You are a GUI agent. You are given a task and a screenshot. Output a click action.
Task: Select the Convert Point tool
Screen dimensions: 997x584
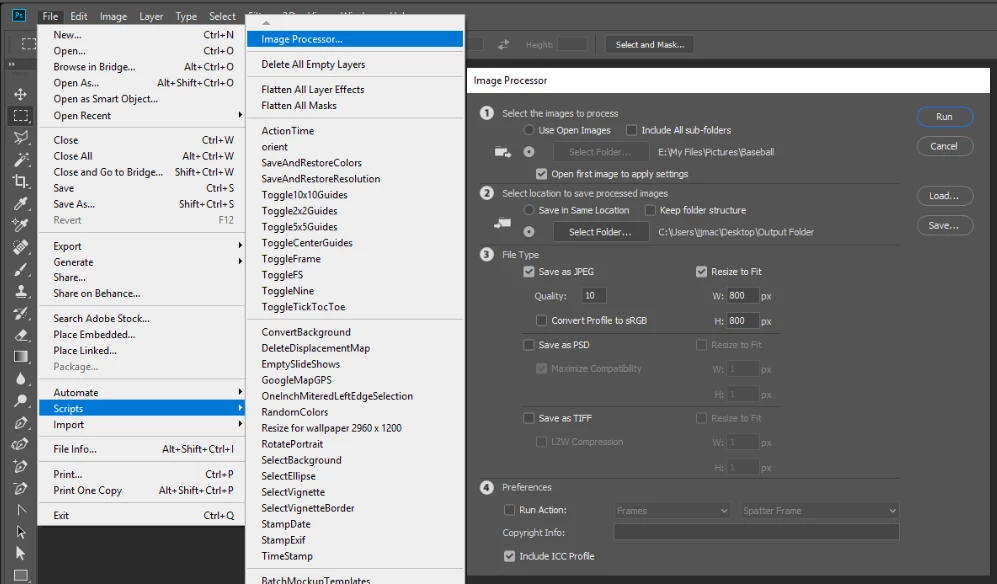point(20,510)
